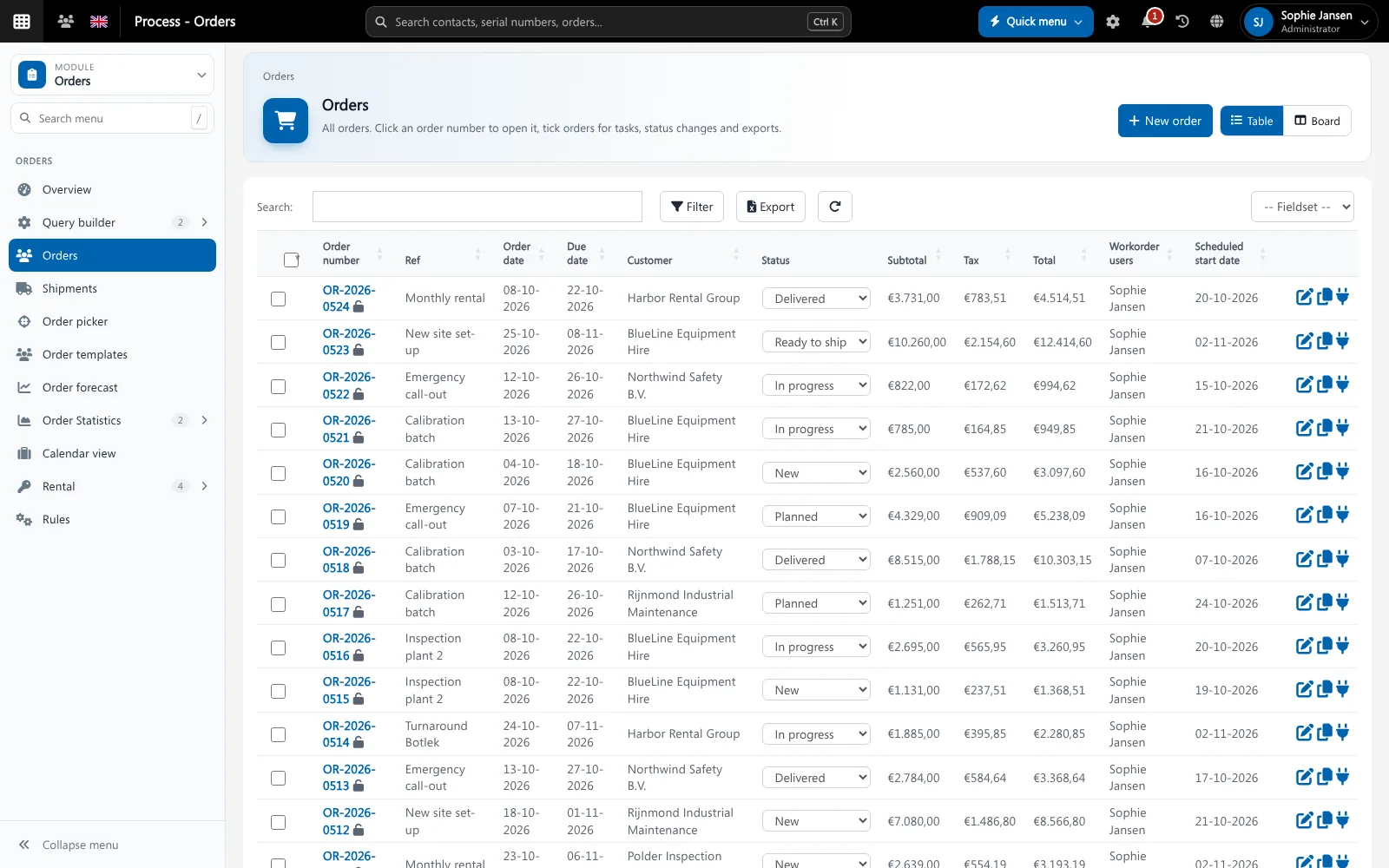Expand Query builder submenu chevron
This screenshot has width=1389, height=868.
(x=205, y=222)
